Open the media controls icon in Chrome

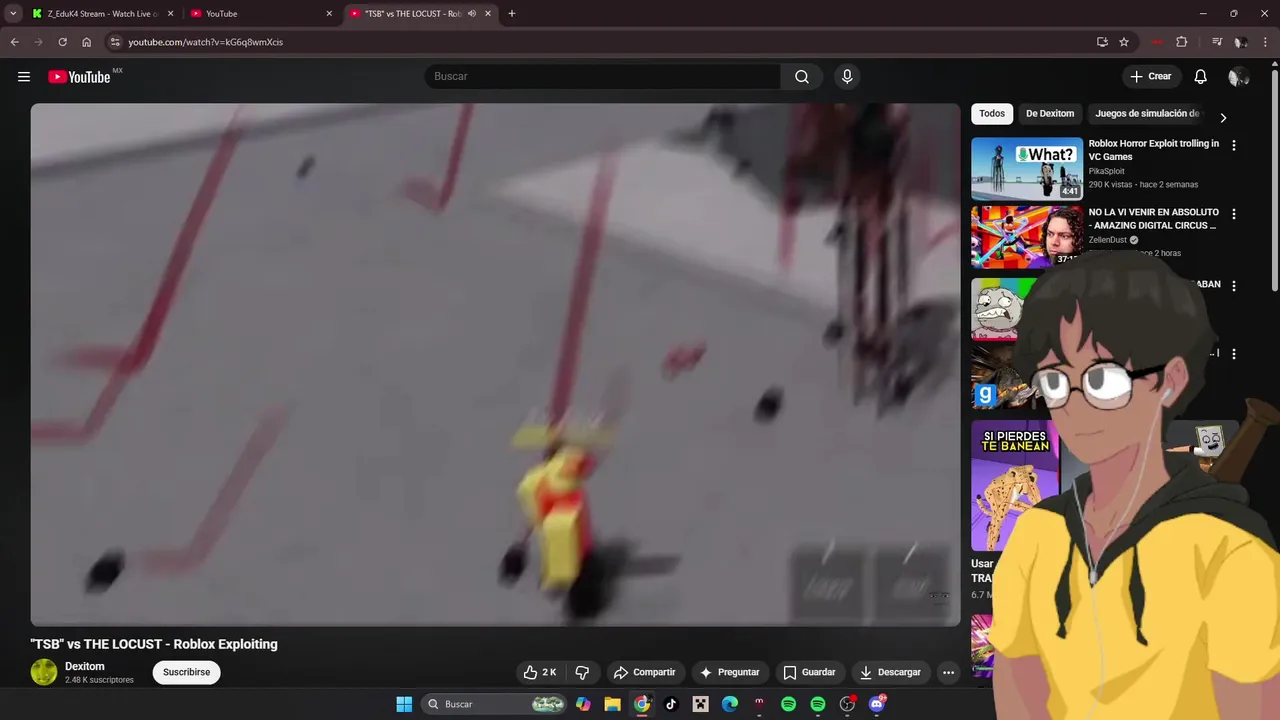pyautogui.click(x=1217, y=42)
